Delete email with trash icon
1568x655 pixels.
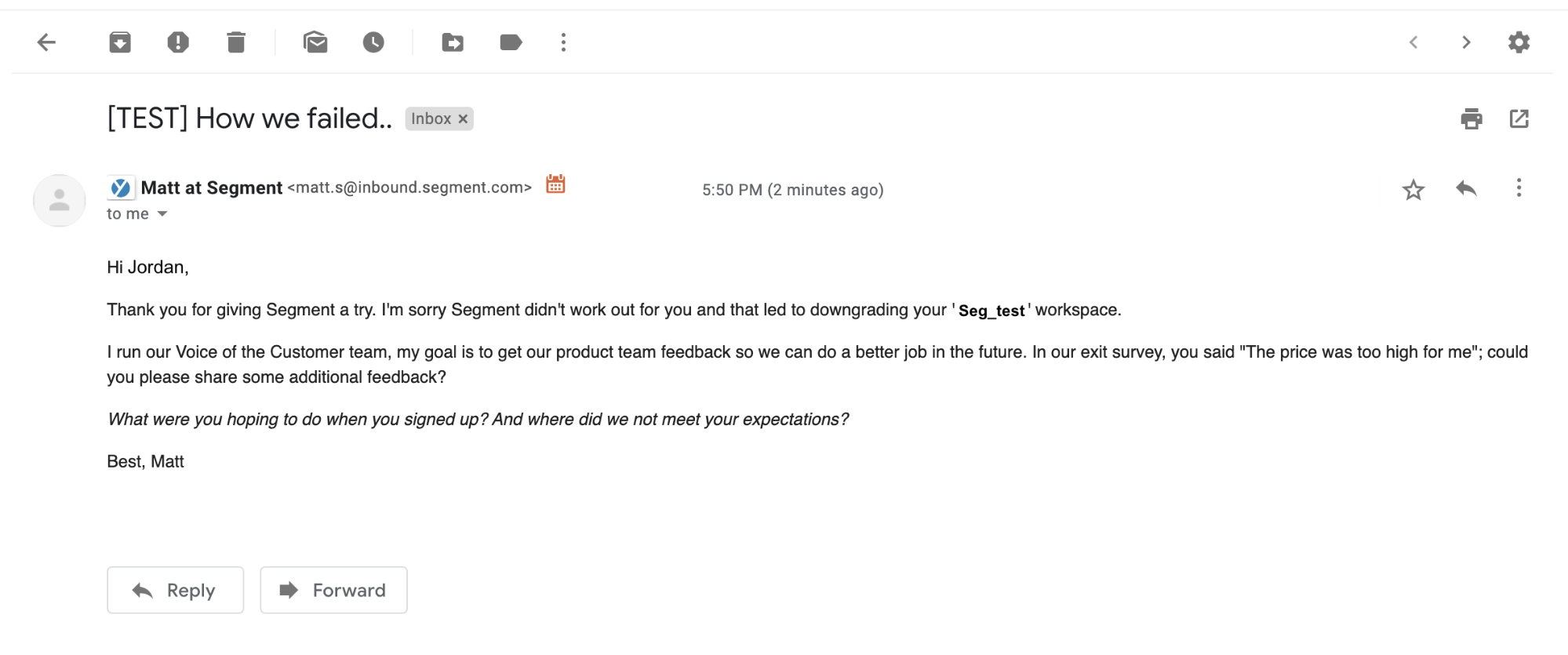pos(236,42)
